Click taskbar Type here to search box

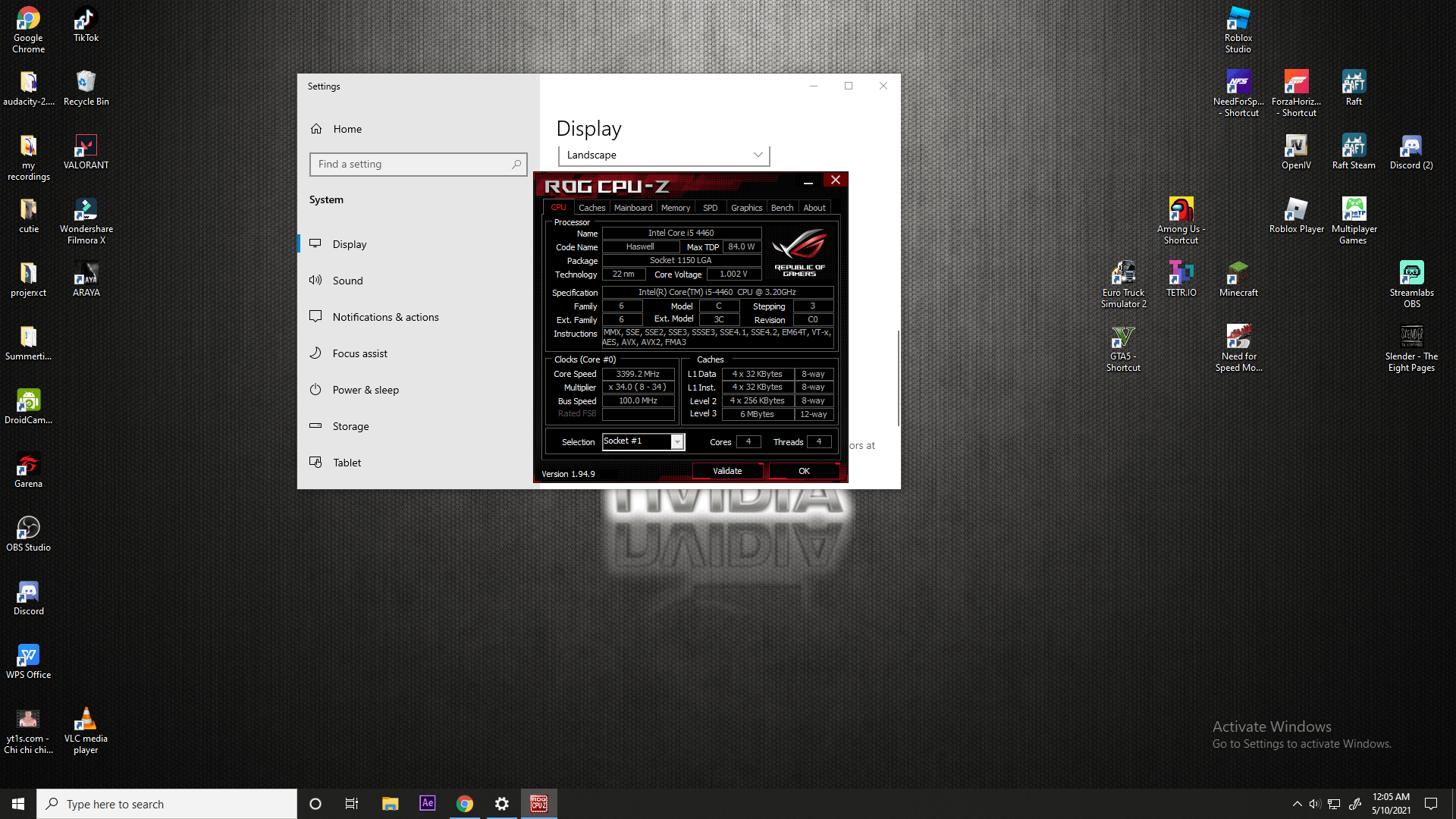pyautogui.click(x=167, y=804)
